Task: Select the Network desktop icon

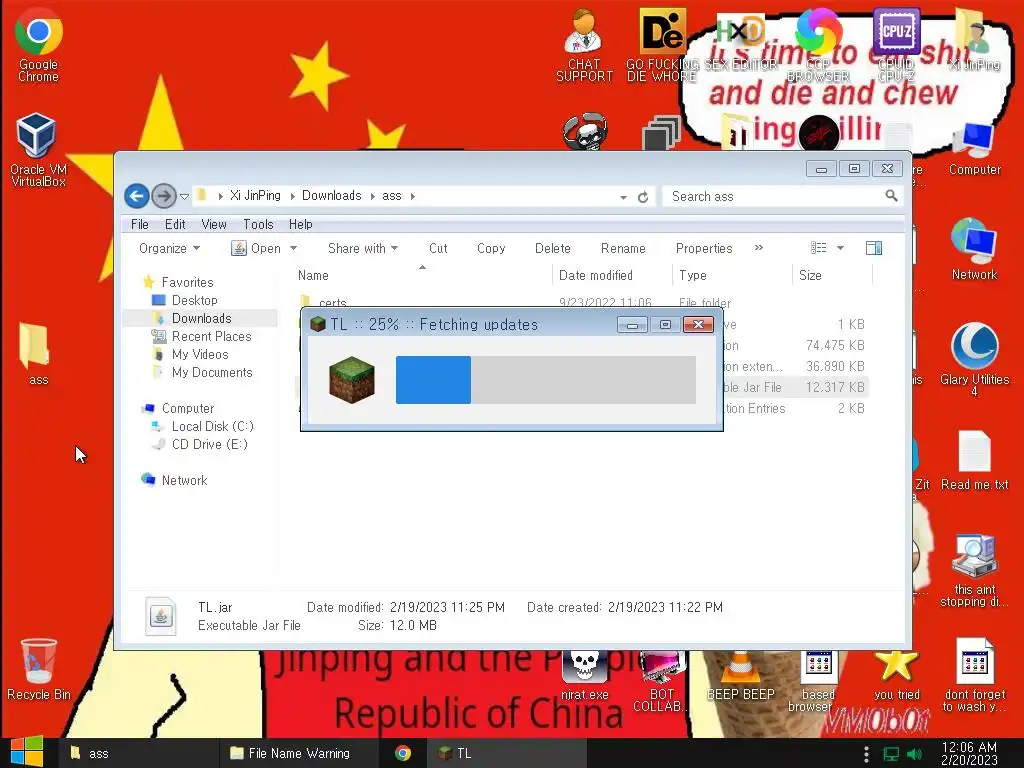Action: [974, 249]
